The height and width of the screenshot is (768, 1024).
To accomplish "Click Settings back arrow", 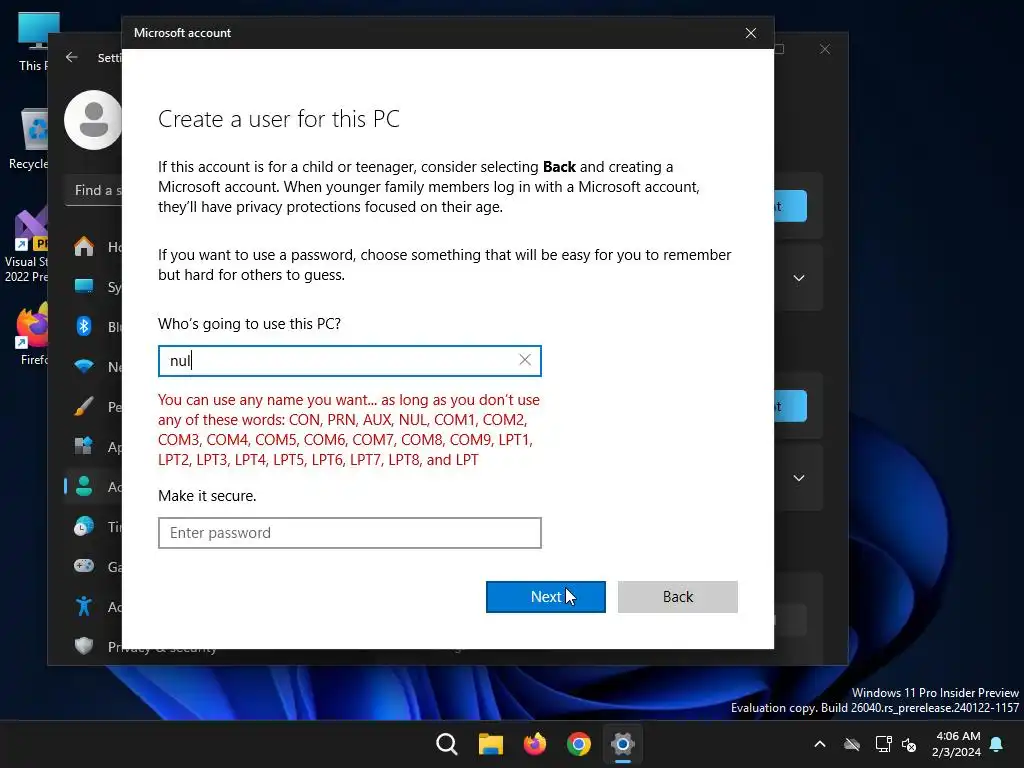I will click(x=72, y=57).
